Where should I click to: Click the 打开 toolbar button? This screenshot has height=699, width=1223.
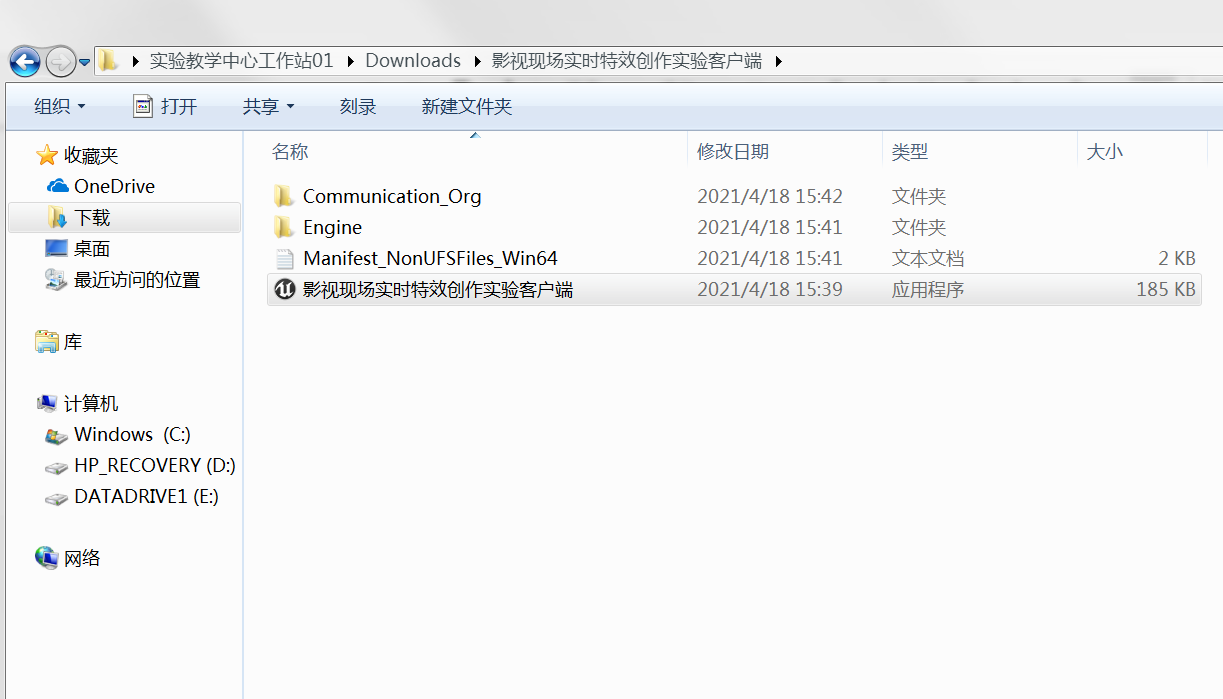pos(166,106)
